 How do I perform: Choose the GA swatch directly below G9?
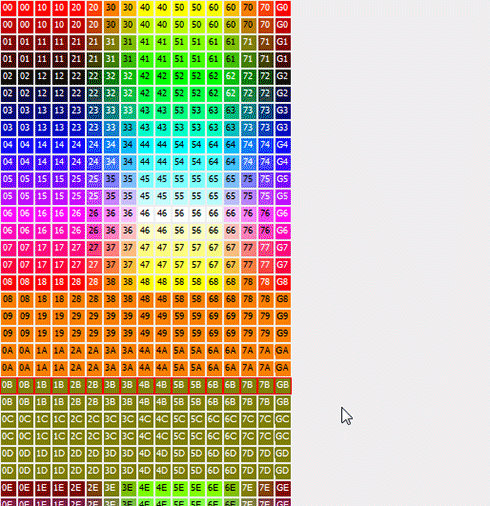tap(282, 351)
